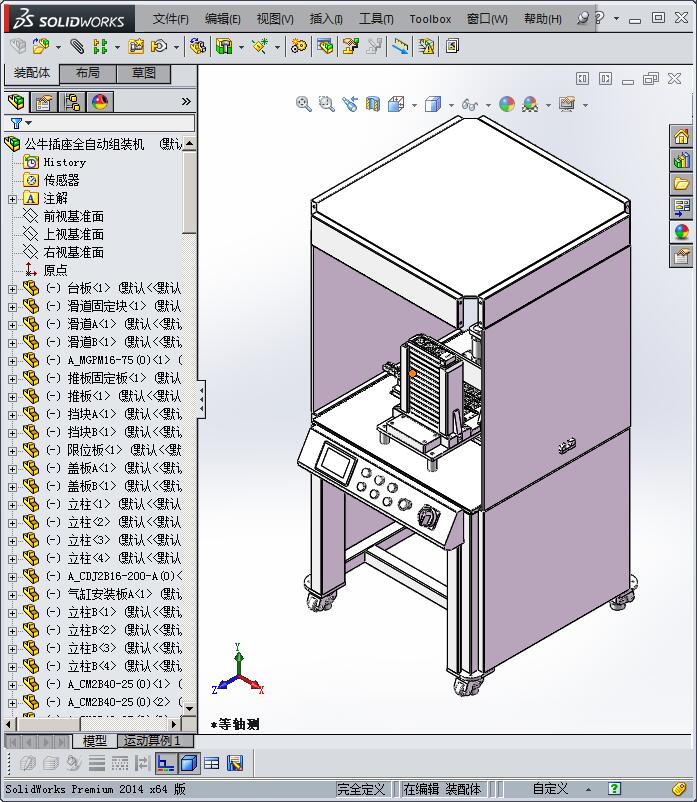This screenshot has width=697, height=802.
Task: Click the Apply Scene icon
Action: pyautogui.click(x=530, y=104)
